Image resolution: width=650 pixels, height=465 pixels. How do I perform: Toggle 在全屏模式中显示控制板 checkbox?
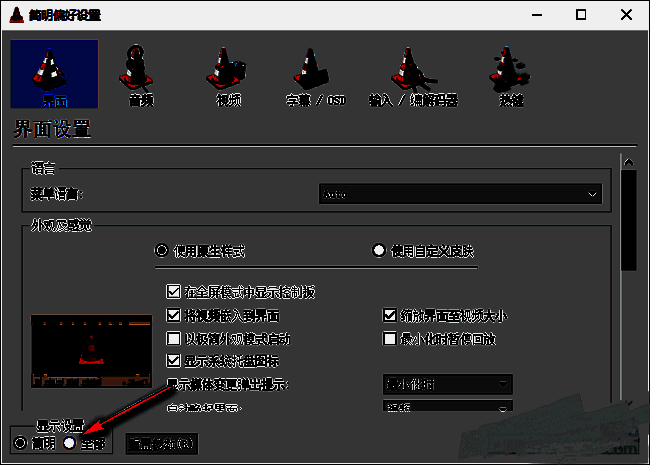coord(173,292)
